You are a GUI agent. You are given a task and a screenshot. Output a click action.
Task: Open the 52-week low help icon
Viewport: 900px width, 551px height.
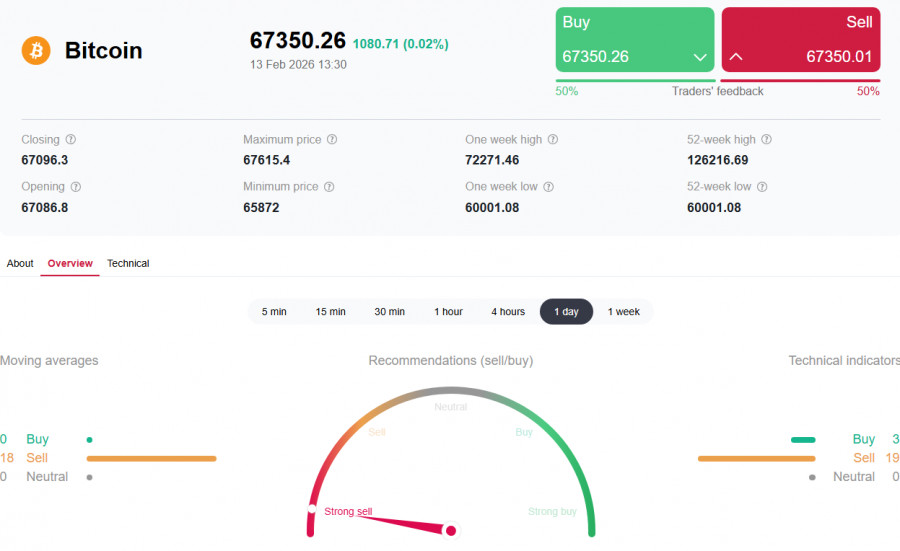(762, 187)
